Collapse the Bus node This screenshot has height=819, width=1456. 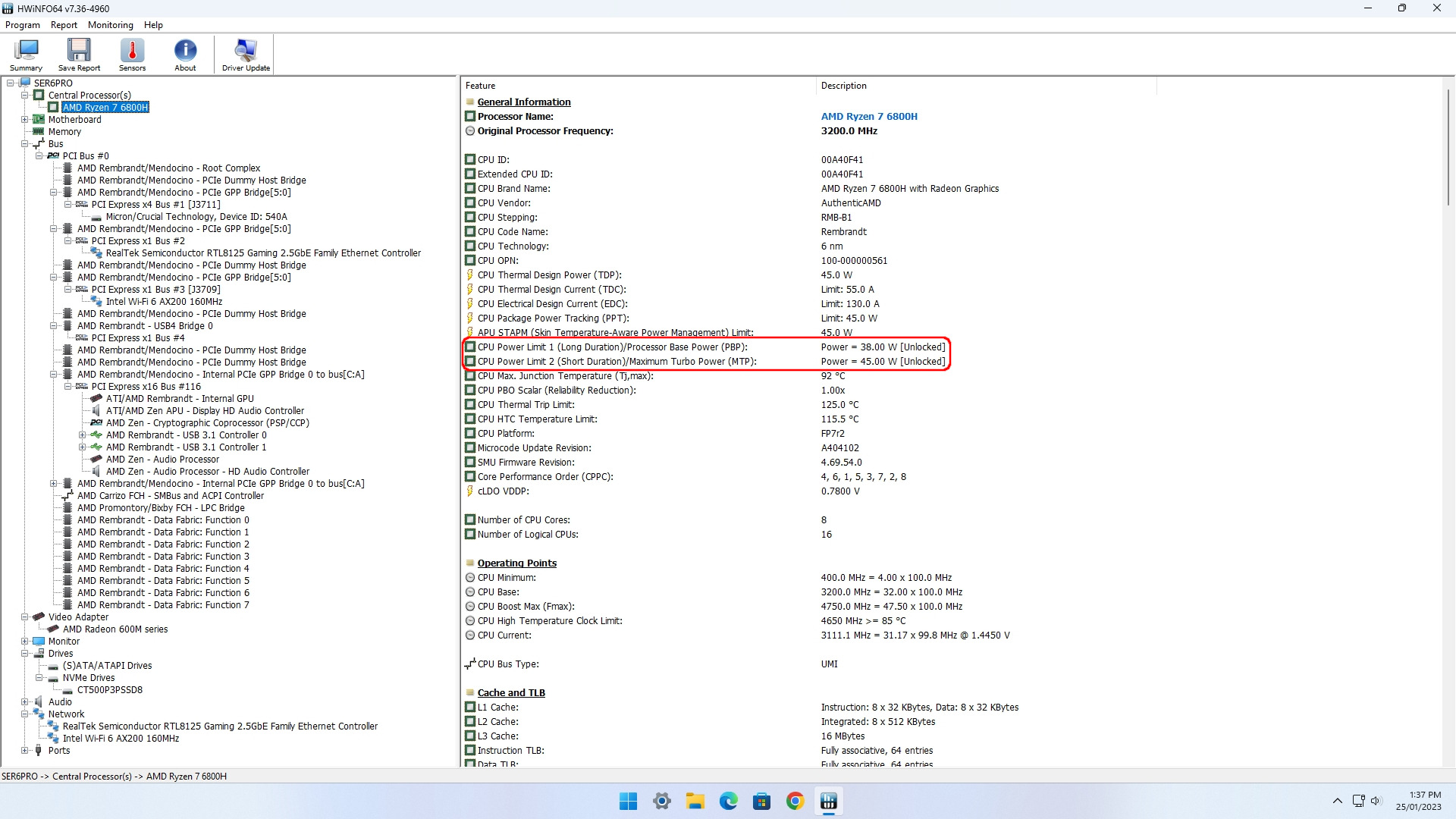click(25, 144)
